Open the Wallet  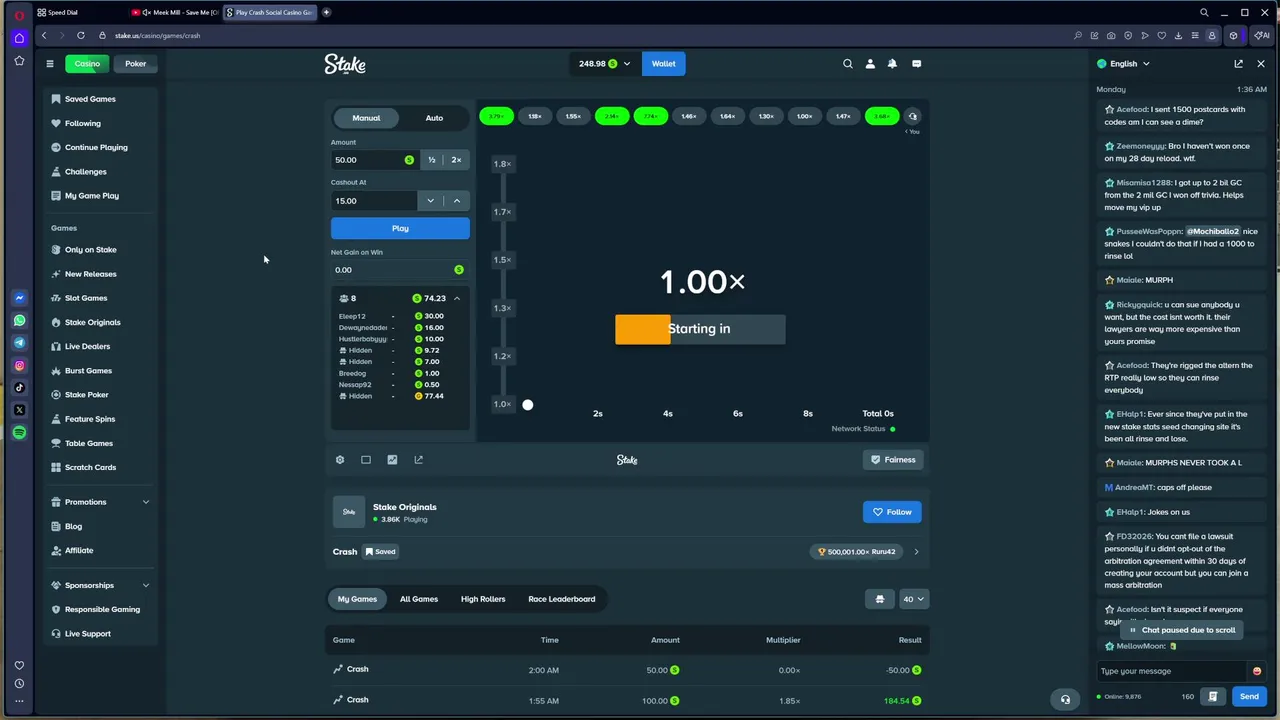click(663, 64)
